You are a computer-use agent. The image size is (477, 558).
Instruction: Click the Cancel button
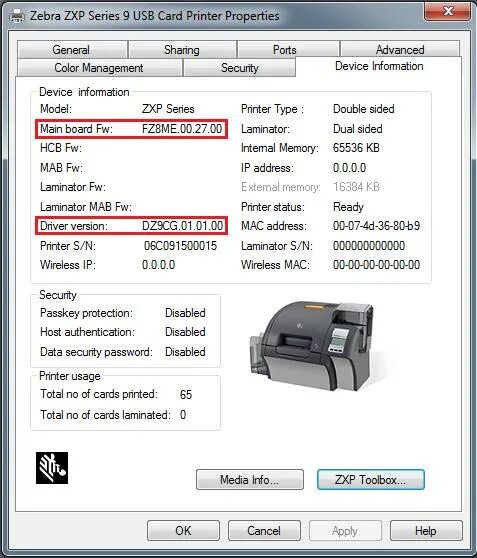(264, 531)
